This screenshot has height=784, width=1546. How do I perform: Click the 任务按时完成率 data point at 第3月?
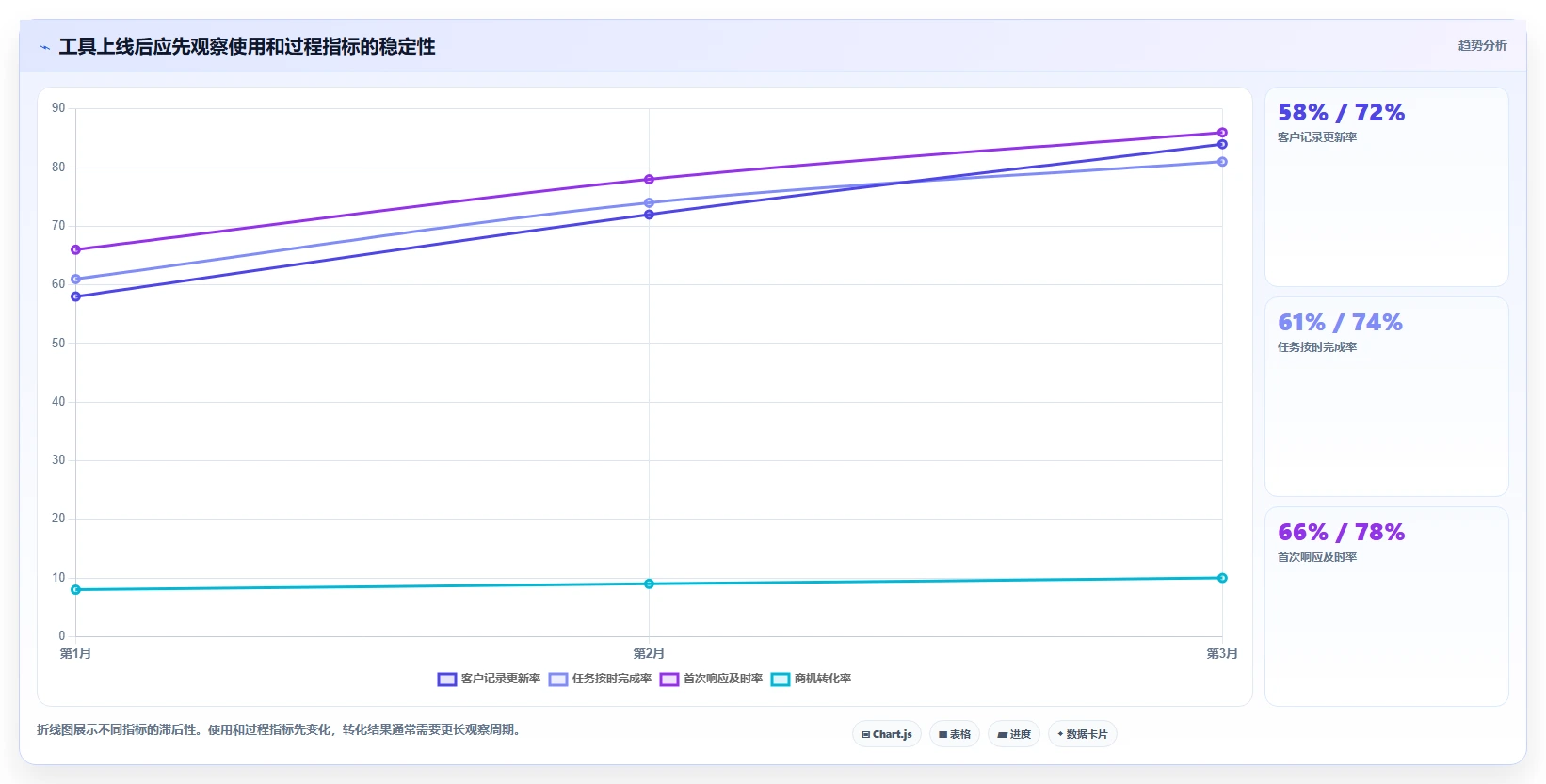click(x=1222, y=162)
